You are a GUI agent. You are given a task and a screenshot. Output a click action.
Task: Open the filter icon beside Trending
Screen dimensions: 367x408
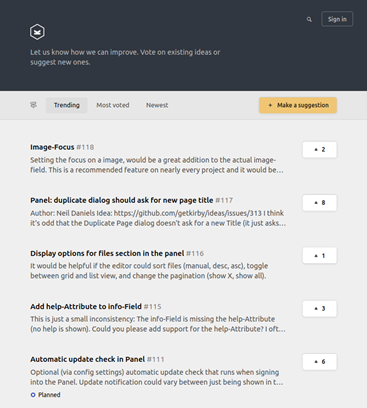coord(33,105)
